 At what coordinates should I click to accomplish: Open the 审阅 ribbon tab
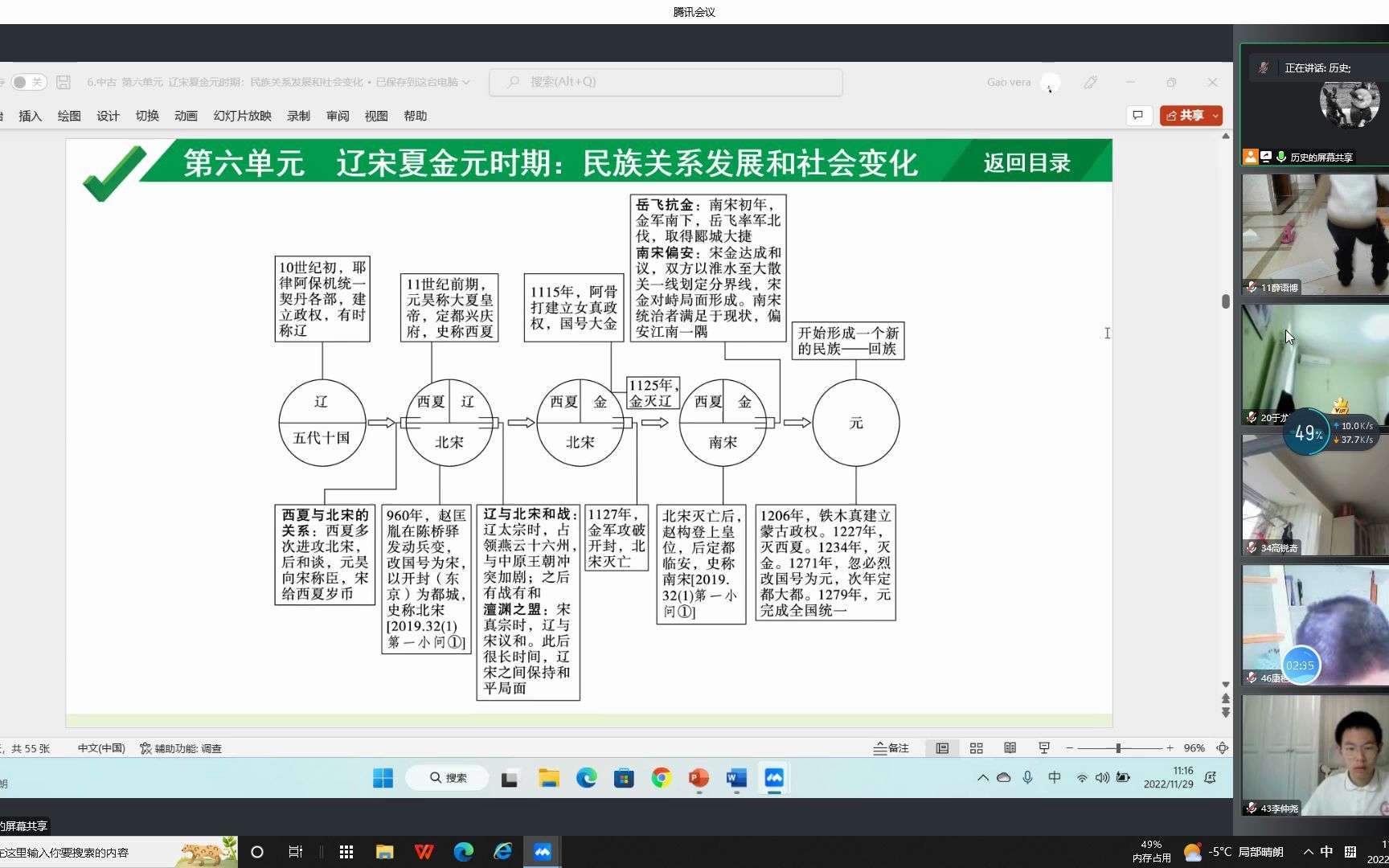click(x=338, y=116)
